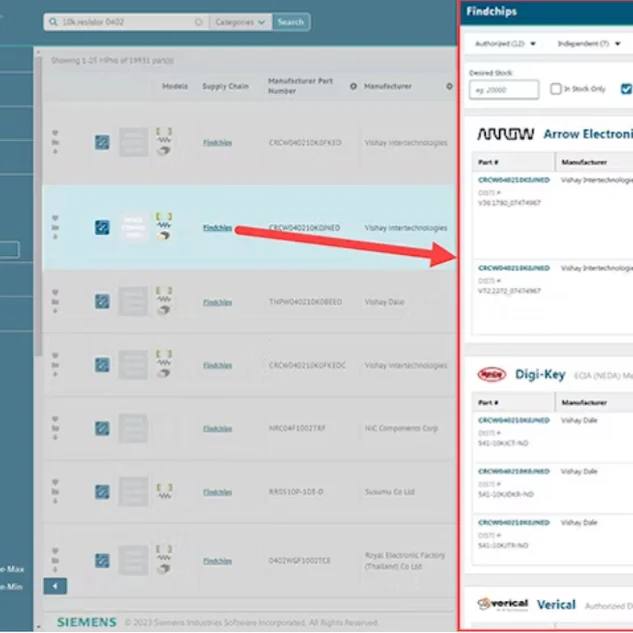Click the search magnifier icon in the search box
Screen dimensions: 633x633
point(53,22)
